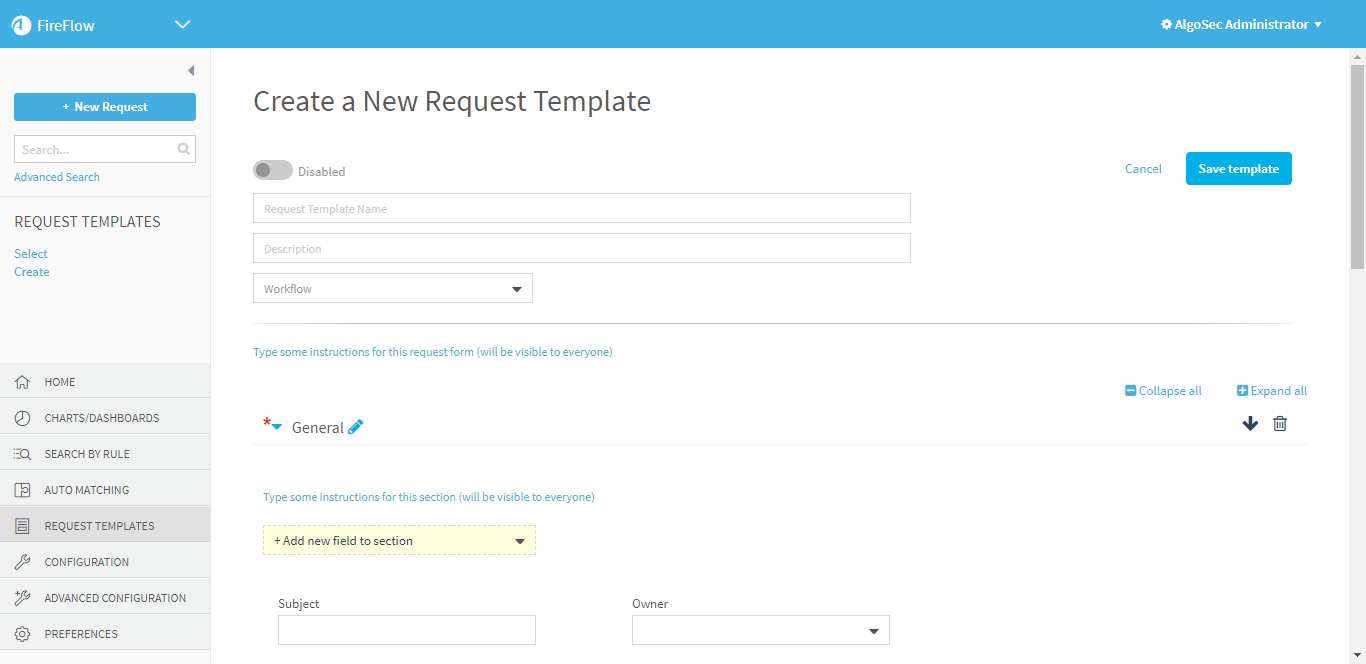
Task: Open the Owner dropdown list
Action: pyautogui.click(x=760, y=631)
